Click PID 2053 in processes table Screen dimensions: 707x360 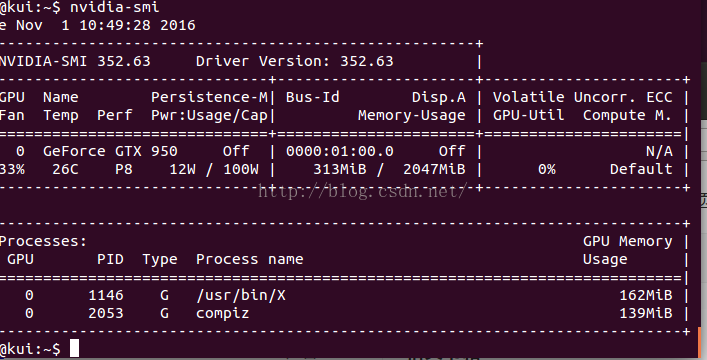click(106, 314)
